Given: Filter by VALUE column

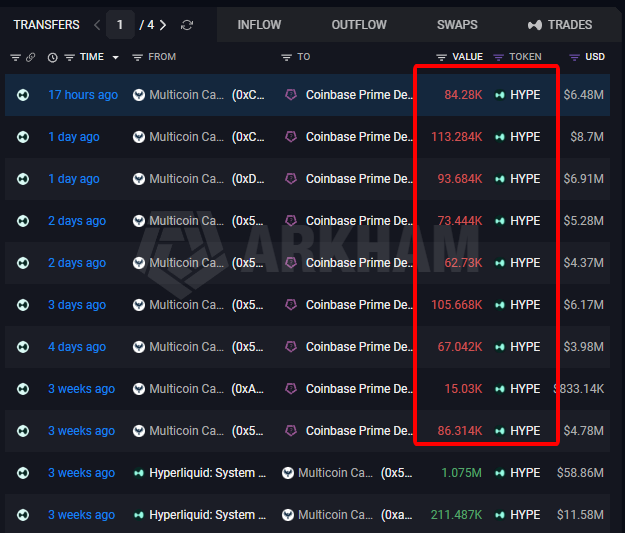Looking at the screenshot, I should click(441, 58).
